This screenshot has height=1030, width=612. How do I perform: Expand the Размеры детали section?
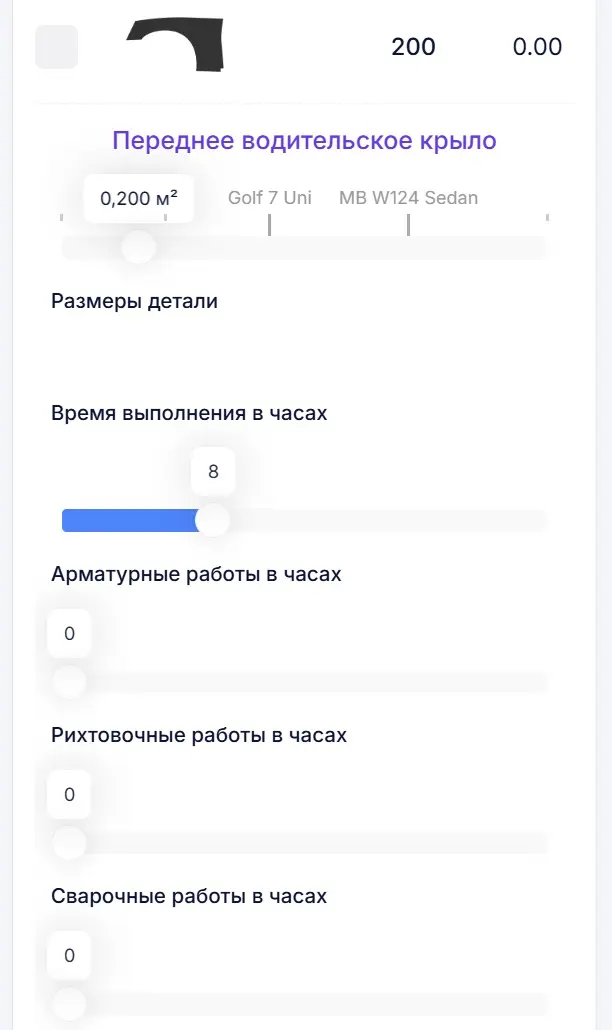(x=134, y=301)
